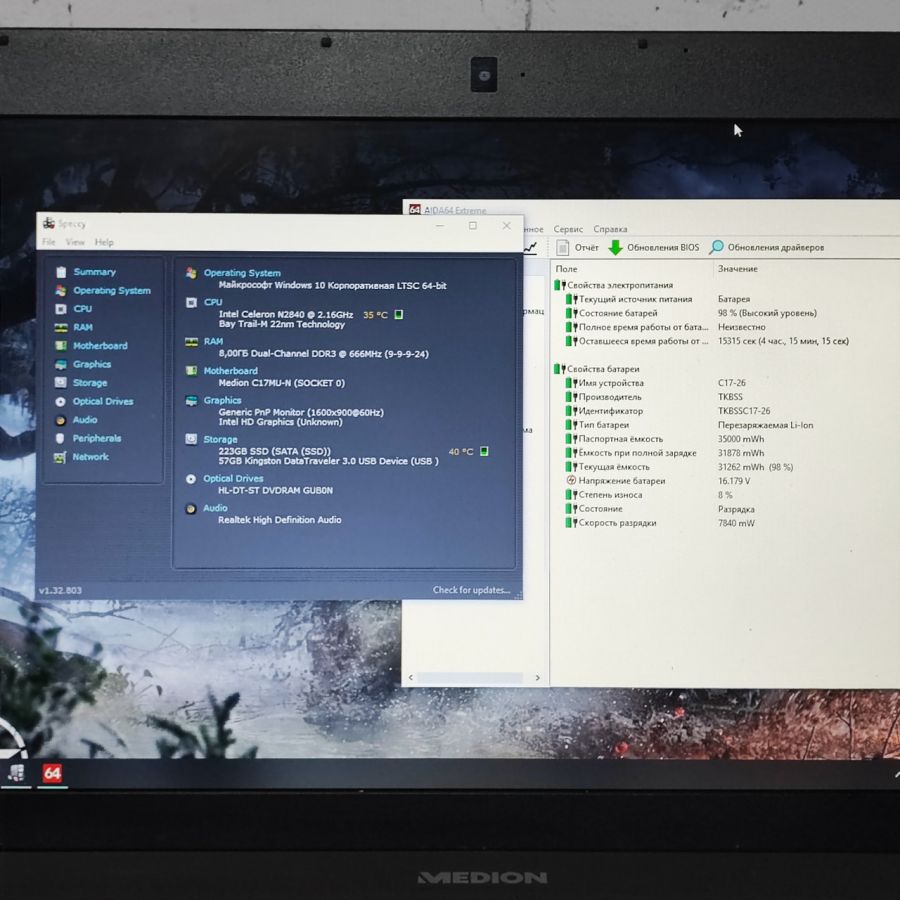Click Обновления BIOS in AIDA64 toolbar
900x900 pixels.
pos(654,247)
